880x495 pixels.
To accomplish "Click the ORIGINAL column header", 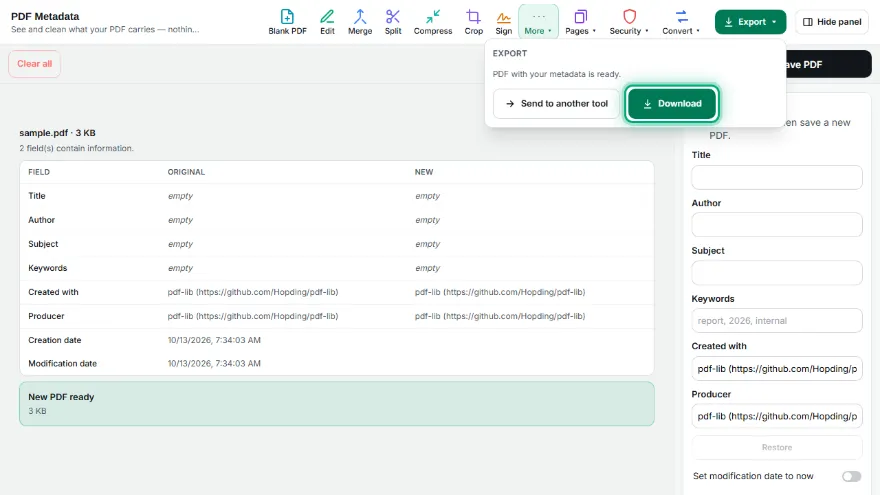I will (x=186, y=172).
